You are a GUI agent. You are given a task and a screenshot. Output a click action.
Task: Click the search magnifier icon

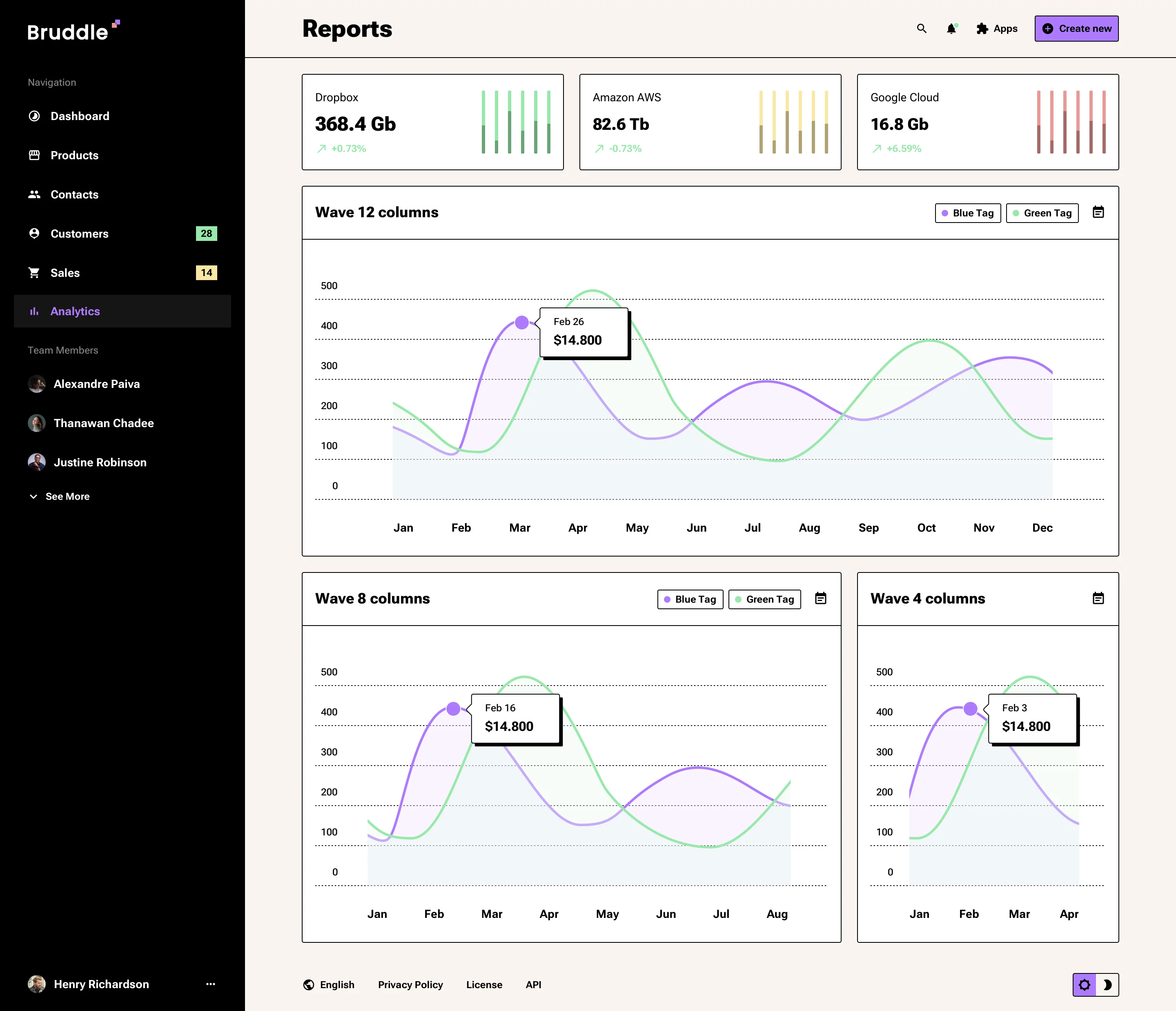(922, 29)
